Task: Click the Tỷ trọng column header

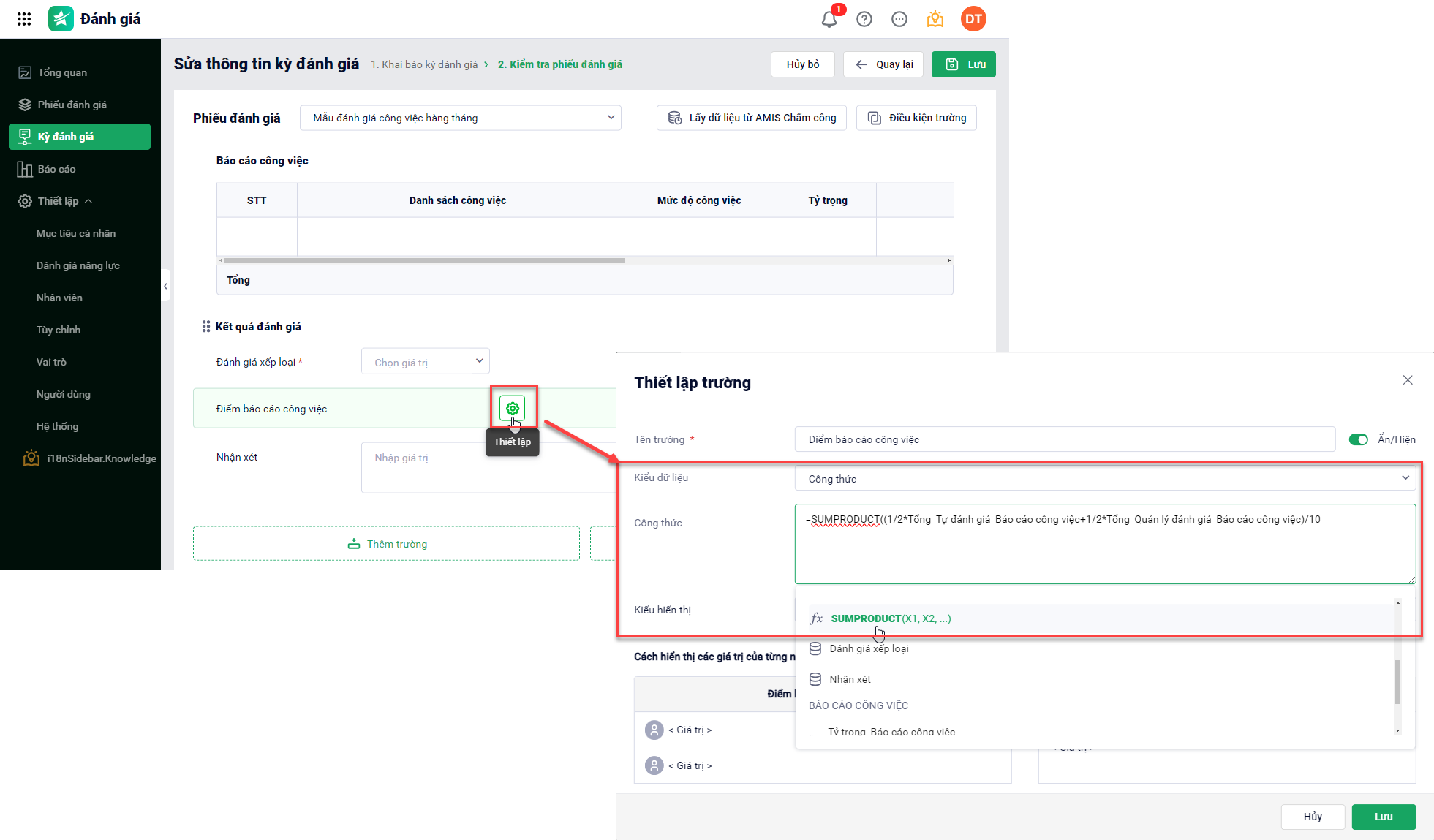Action: pyautogui.click(x=828, y=200)
